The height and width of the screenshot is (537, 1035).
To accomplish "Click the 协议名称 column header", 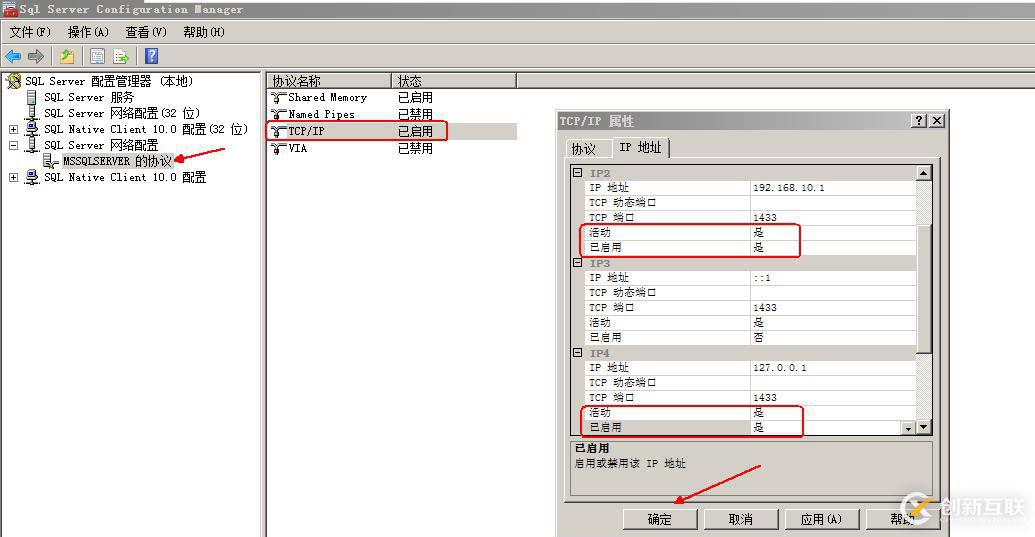I will coord(329,80).
